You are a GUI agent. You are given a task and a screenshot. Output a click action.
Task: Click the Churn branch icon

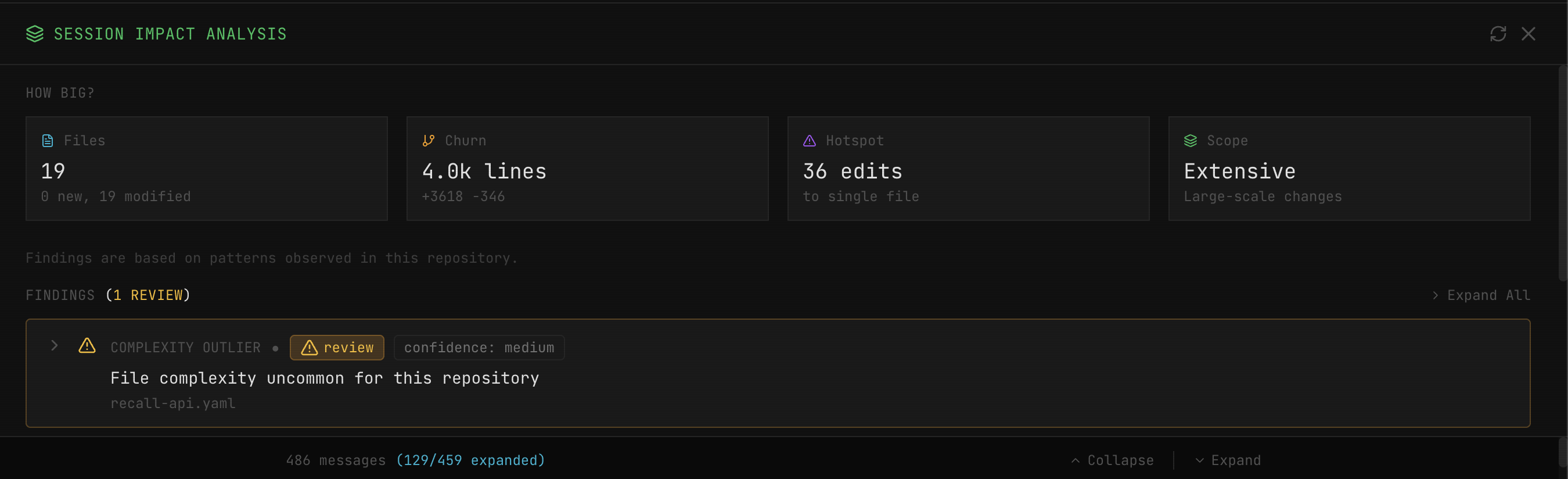429,141
